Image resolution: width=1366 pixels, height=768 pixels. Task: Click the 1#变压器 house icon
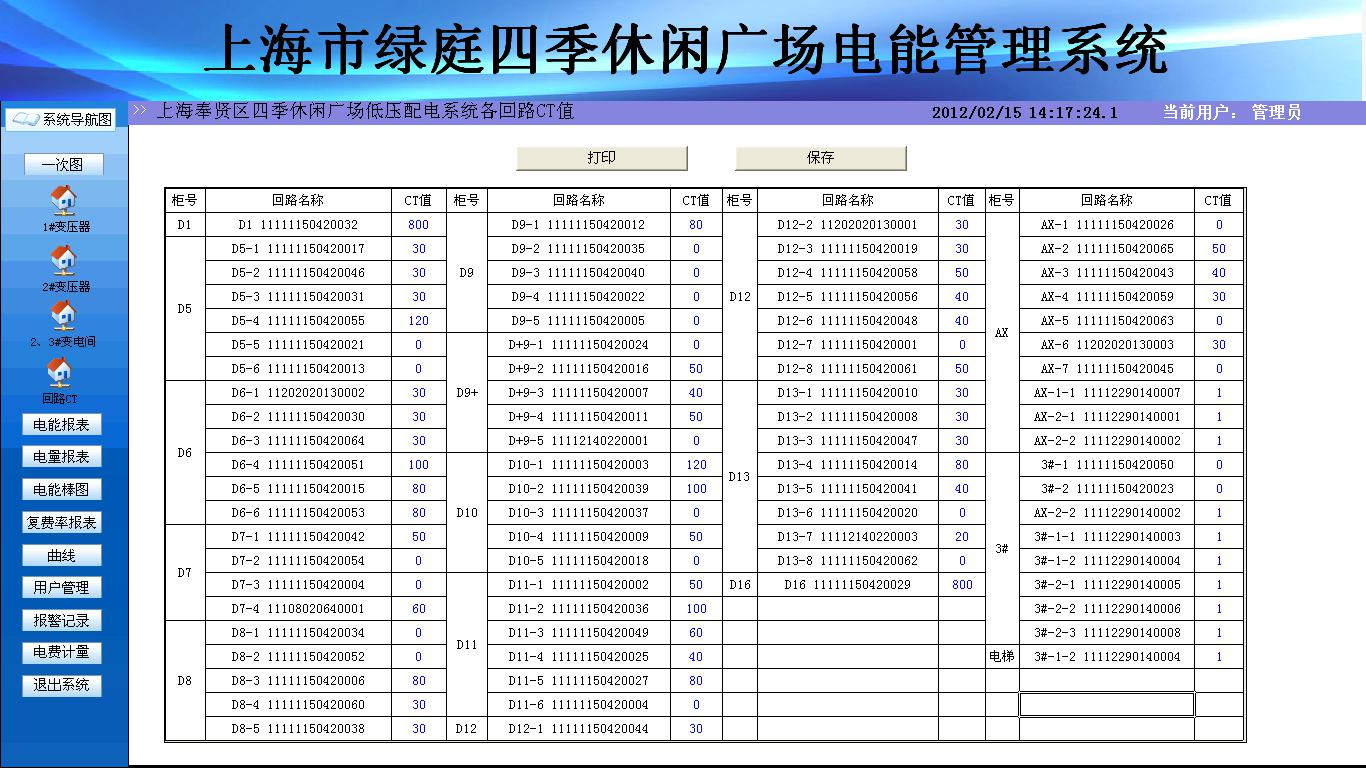63,200
